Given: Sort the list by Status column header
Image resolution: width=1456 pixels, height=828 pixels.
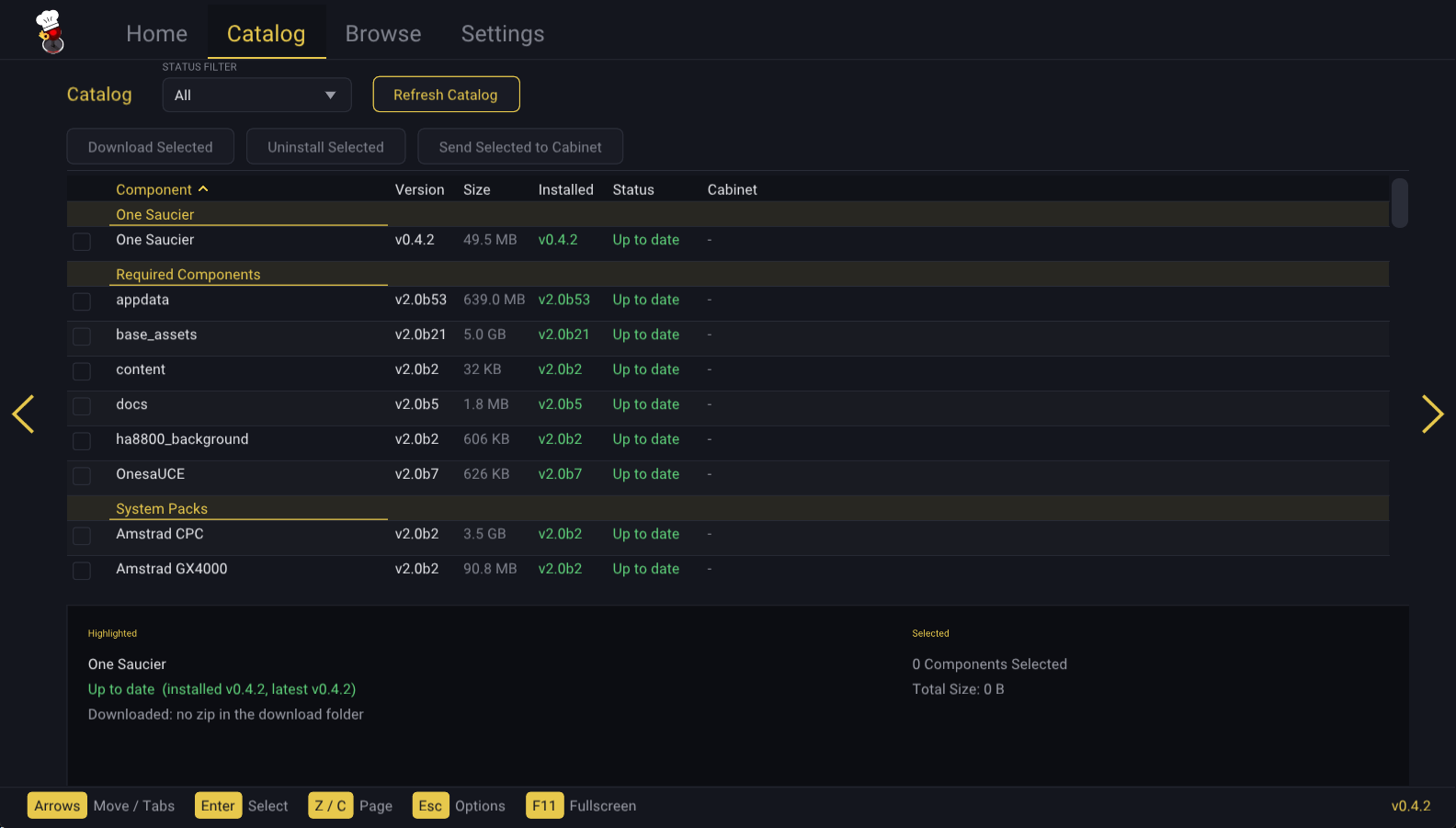Looking at the screenshot, I should click(x=633, y=189).
